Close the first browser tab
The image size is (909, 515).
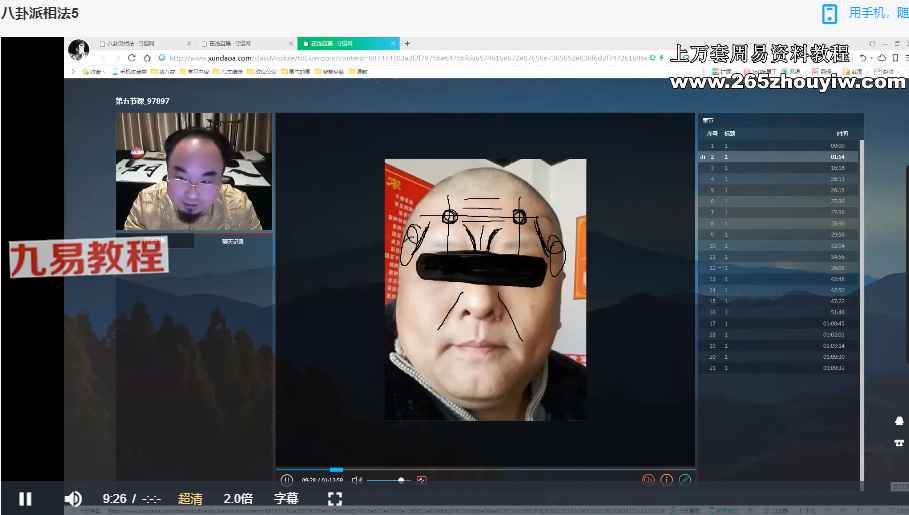click(x=189, y=43)
